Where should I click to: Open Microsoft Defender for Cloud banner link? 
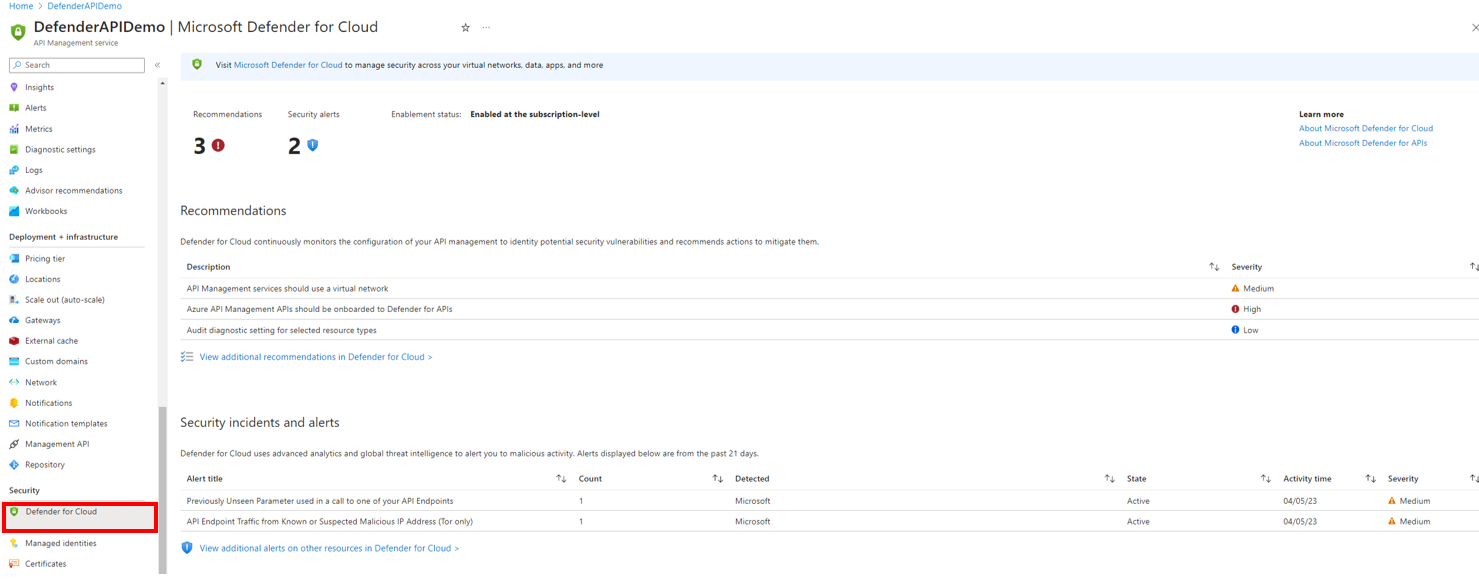pyautogui.click(x=288, y=65)
